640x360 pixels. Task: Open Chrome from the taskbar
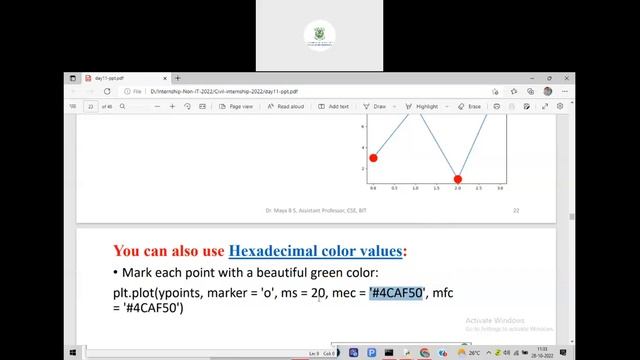coord(424,352)
